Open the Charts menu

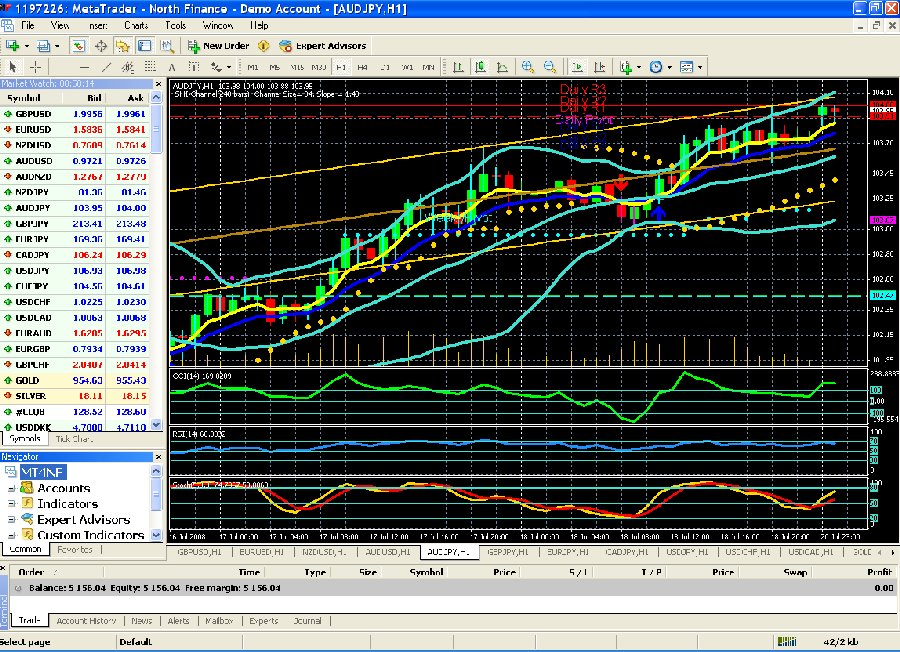(x=136, y=25)
